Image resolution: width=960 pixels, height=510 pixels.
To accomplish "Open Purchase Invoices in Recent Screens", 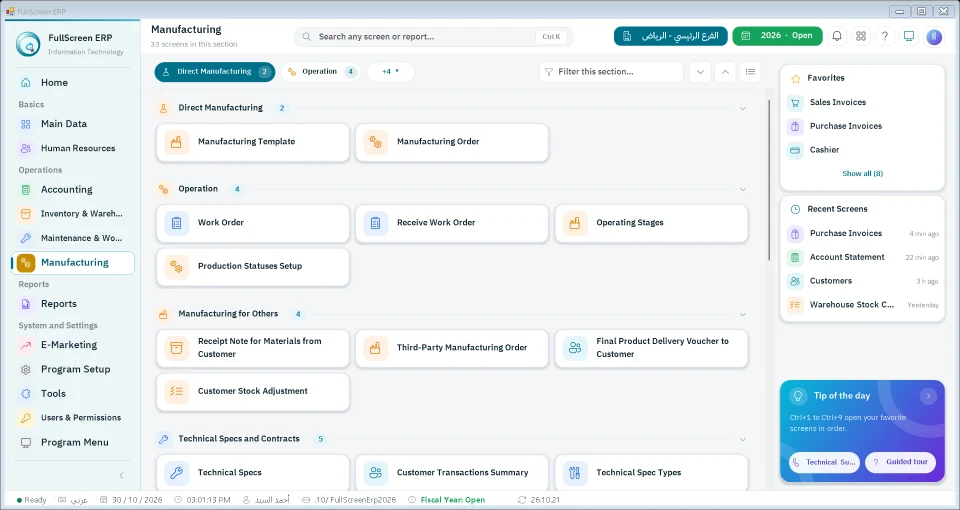I will tap(862, 233).
